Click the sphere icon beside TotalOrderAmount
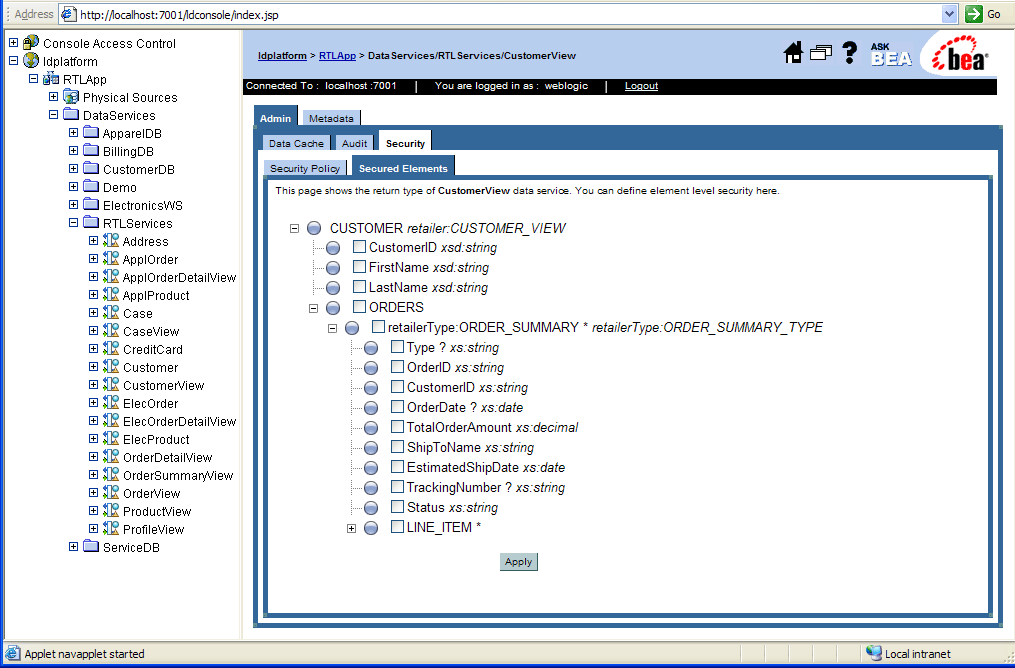This screenshot has height=668, width=1015. 371,428
